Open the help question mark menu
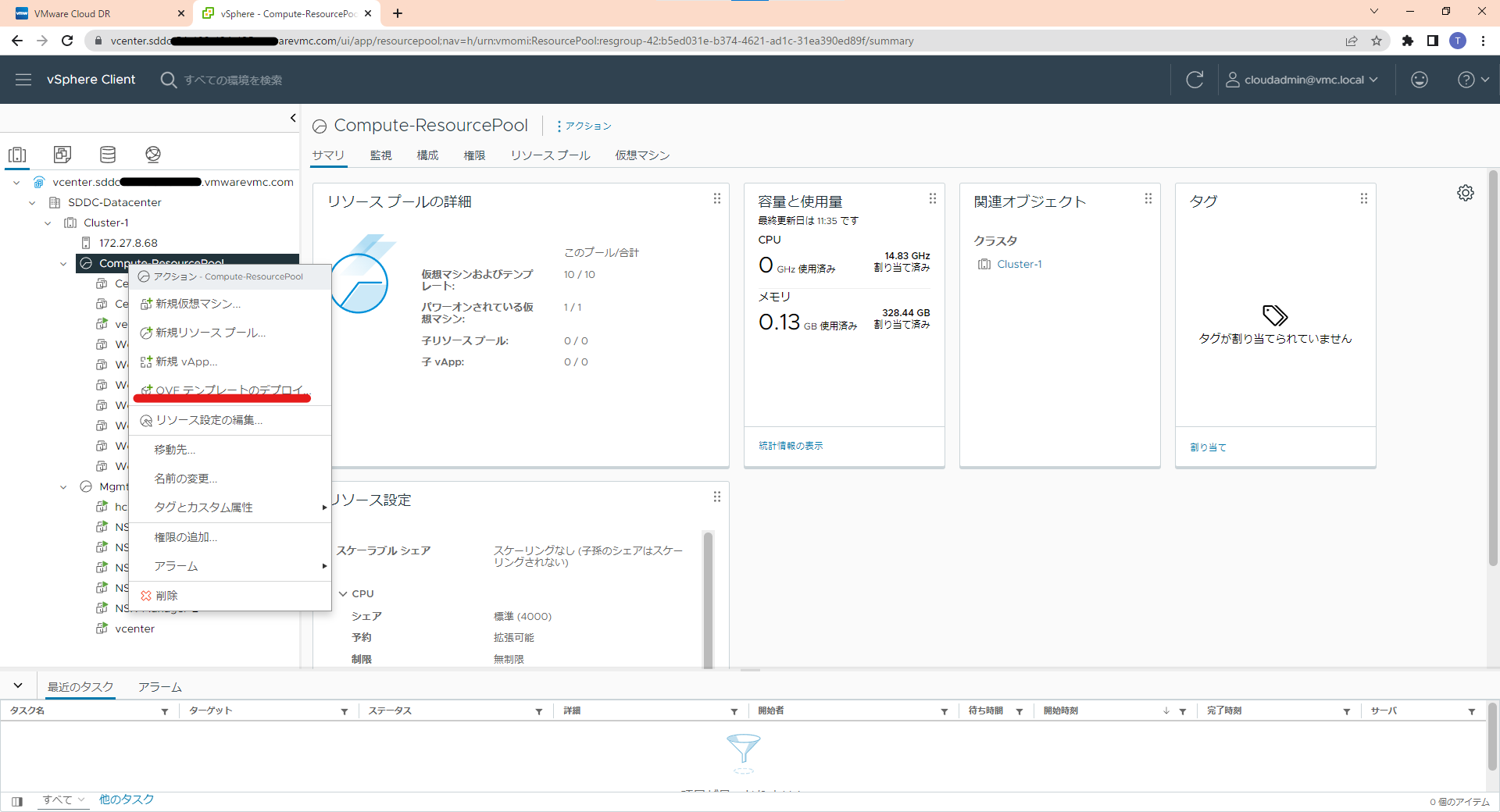The width and height of the screenshot is (1500, 812). [x=1473, y=80]
